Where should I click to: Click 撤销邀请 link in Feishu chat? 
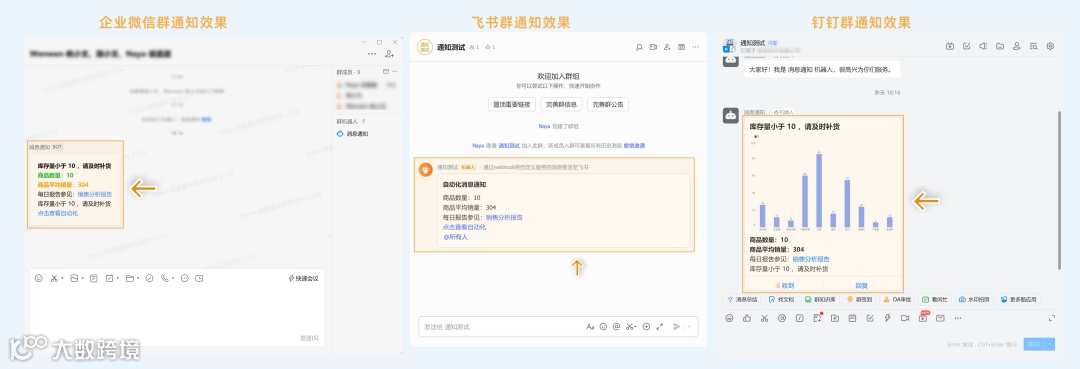point(634,146)
